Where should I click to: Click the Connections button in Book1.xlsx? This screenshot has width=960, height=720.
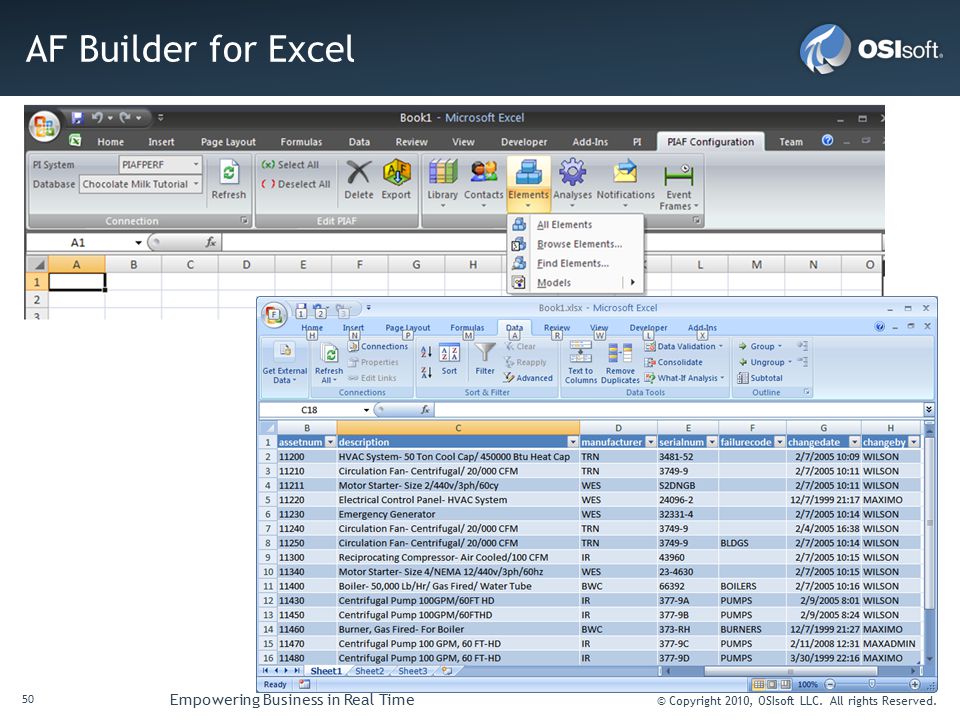(378, 346)
